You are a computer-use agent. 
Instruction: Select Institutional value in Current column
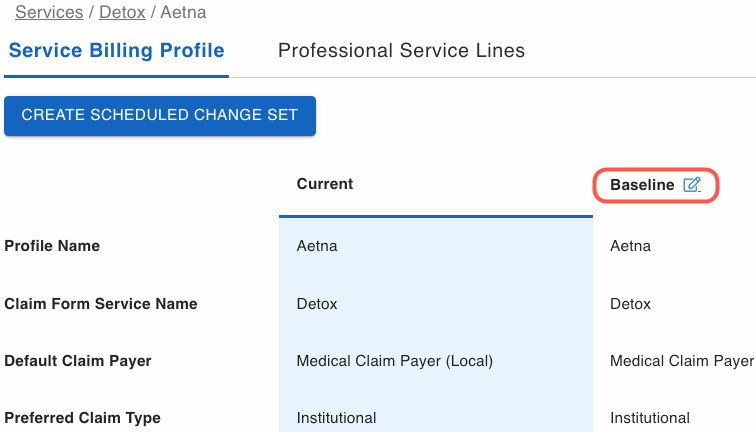336,418
